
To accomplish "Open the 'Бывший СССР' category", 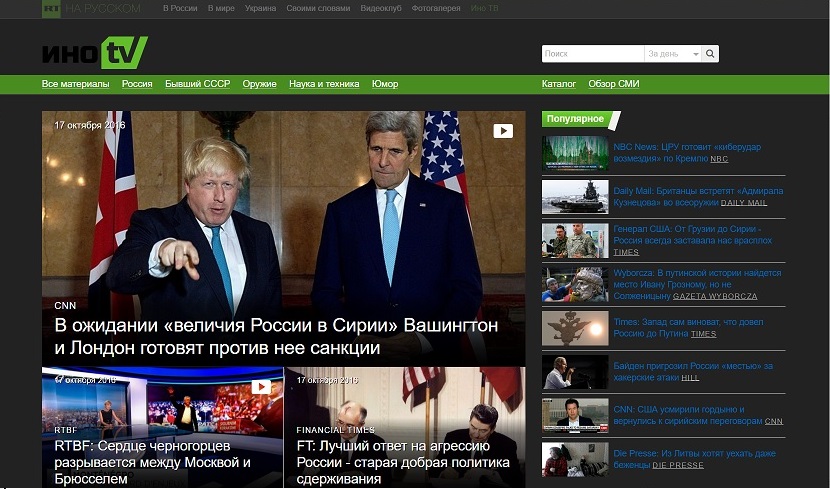I will click(197, 84).
